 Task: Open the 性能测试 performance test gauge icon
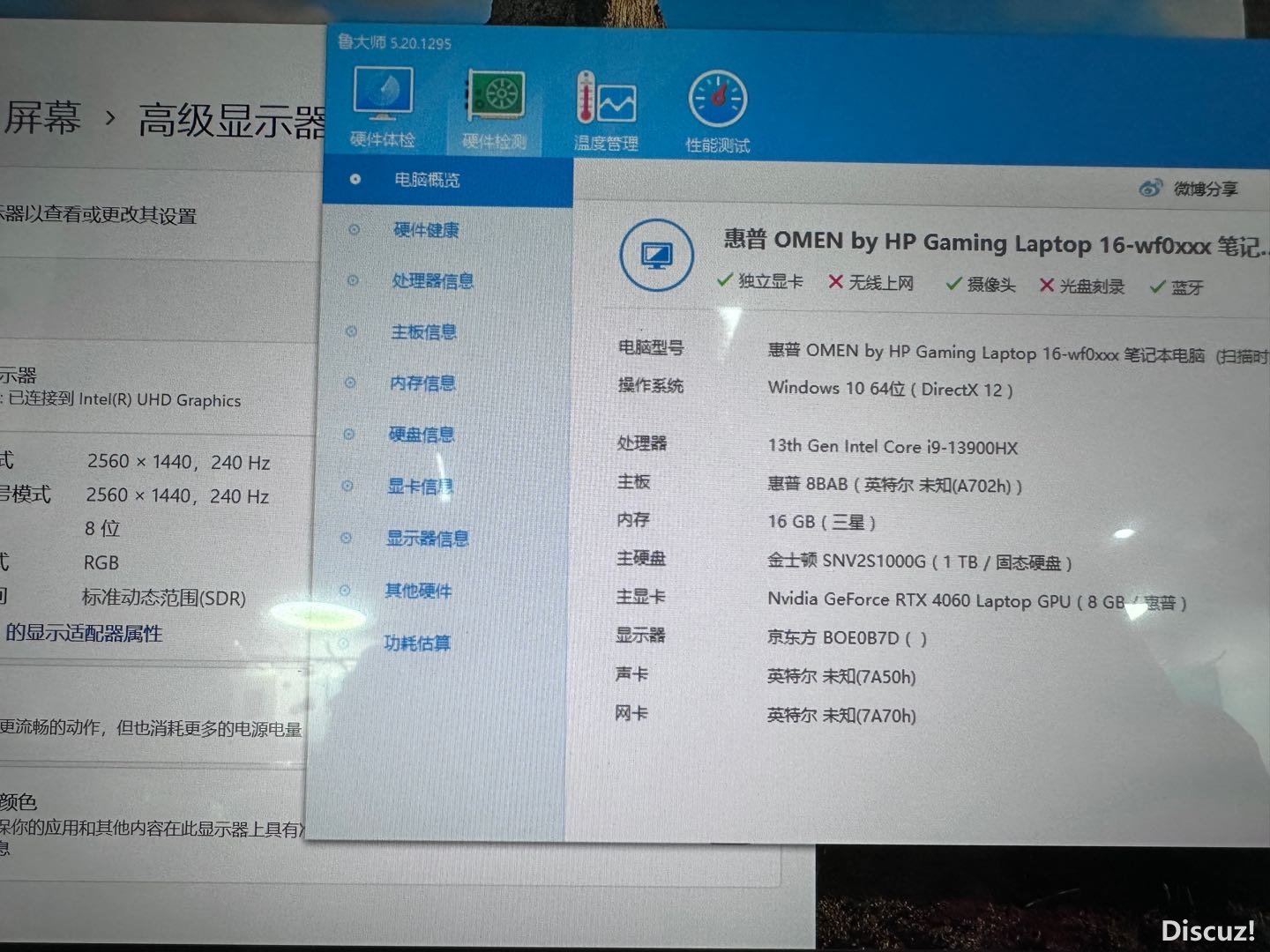coord(718,100)
